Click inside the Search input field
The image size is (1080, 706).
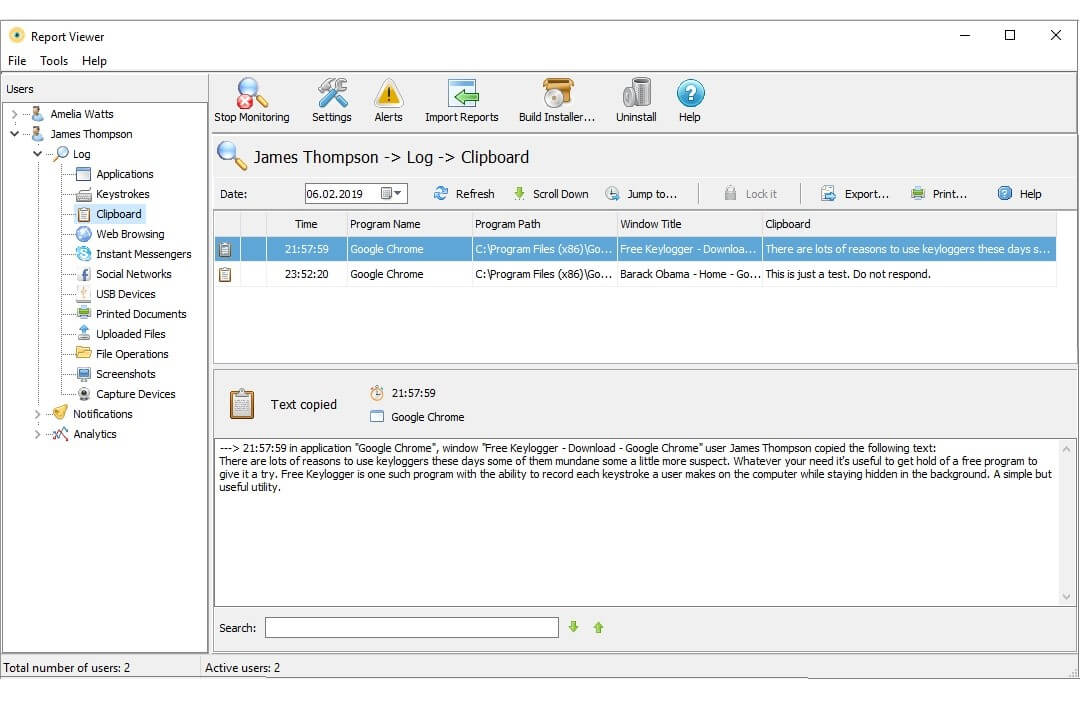click(411, 627)
